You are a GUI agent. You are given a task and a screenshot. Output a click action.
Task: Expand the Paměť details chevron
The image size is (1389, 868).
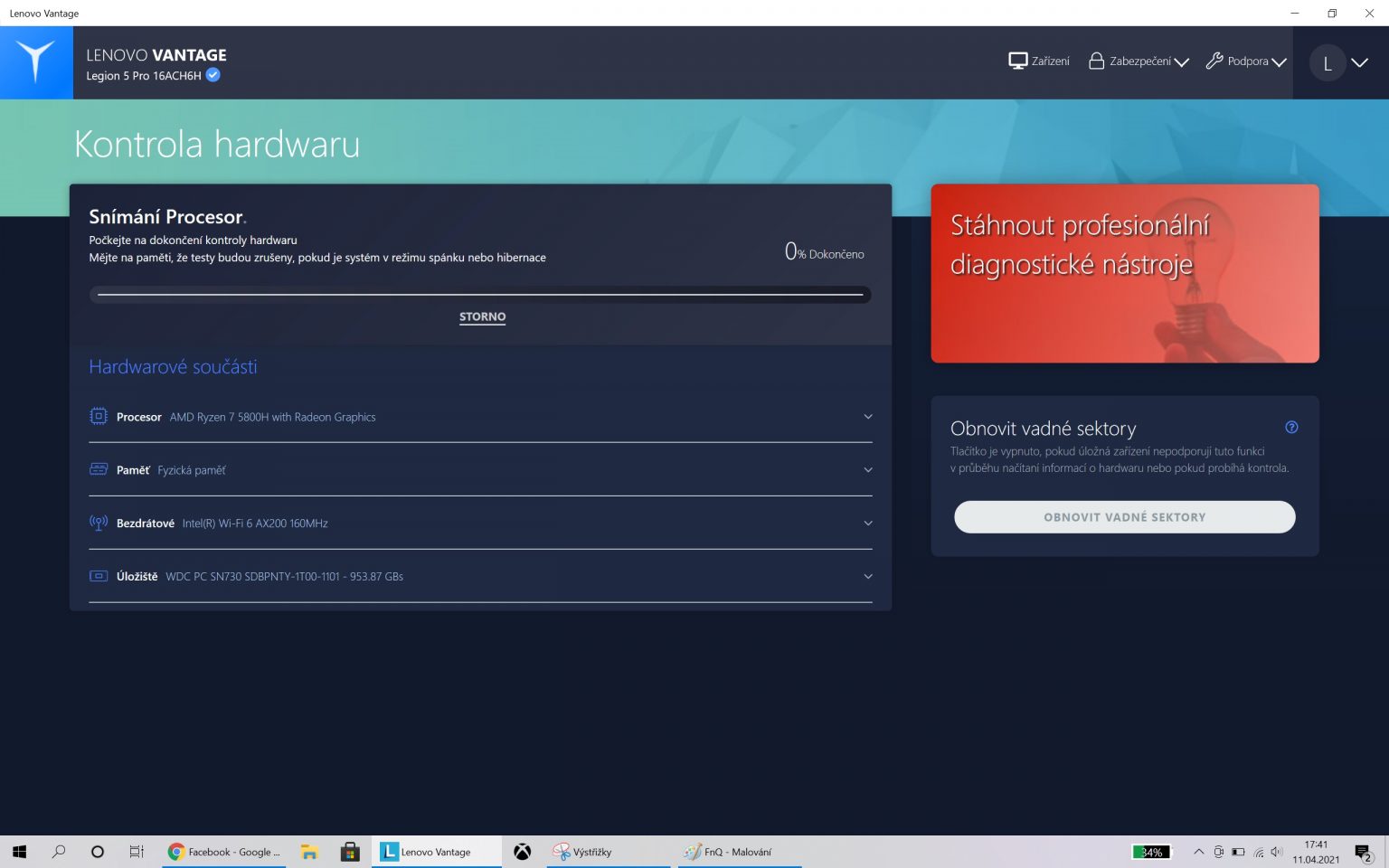coord(867,470)
